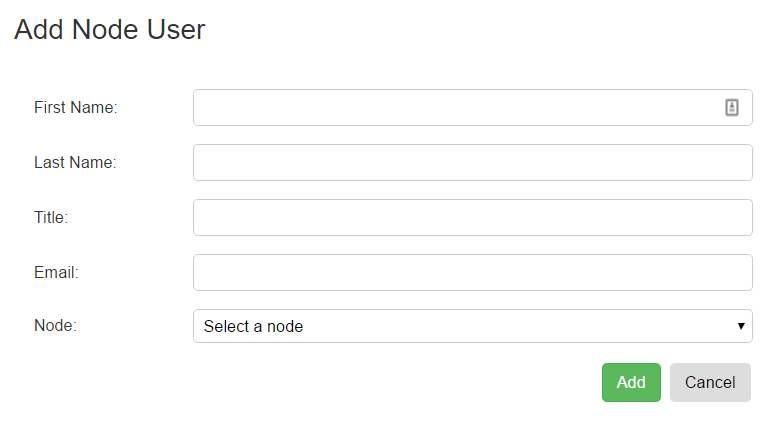Image resolution: width=775 pixels, height=426 pixels.
Task: Click the black arrow of Node selector
Action: [x=741, y=326]
